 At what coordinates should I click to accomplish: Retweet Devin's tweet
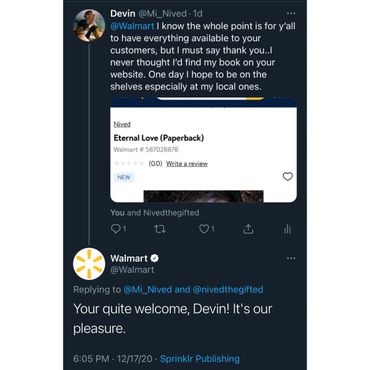160,229
